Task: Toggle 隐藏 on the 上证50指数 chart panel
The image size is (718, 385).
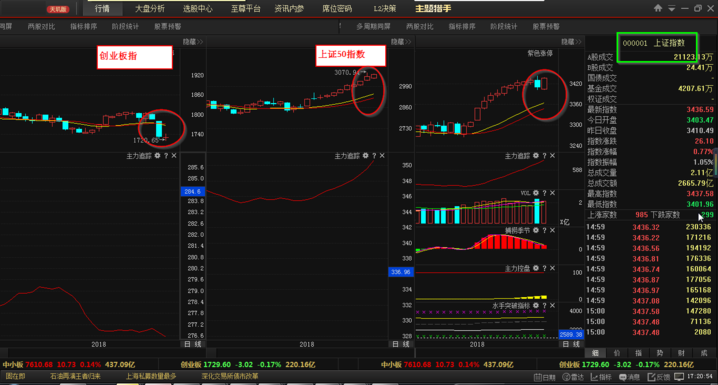Action: [x=401, y=42]
